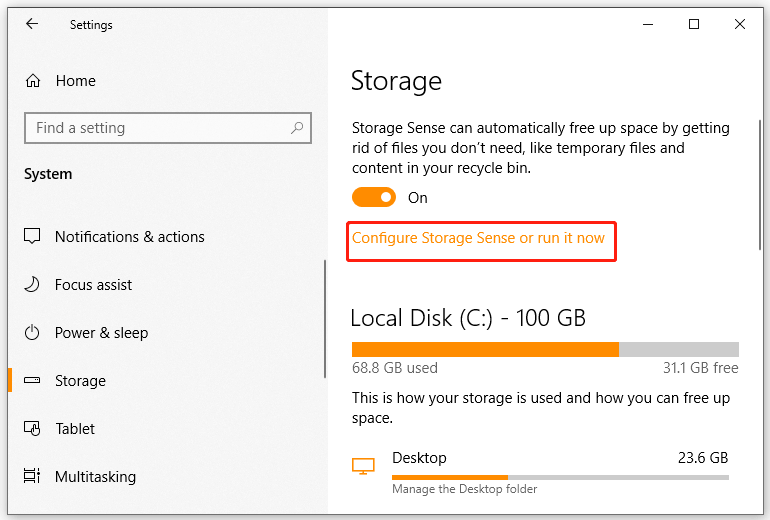
Task: Click the Storage page heading
Action: [396, 82]
